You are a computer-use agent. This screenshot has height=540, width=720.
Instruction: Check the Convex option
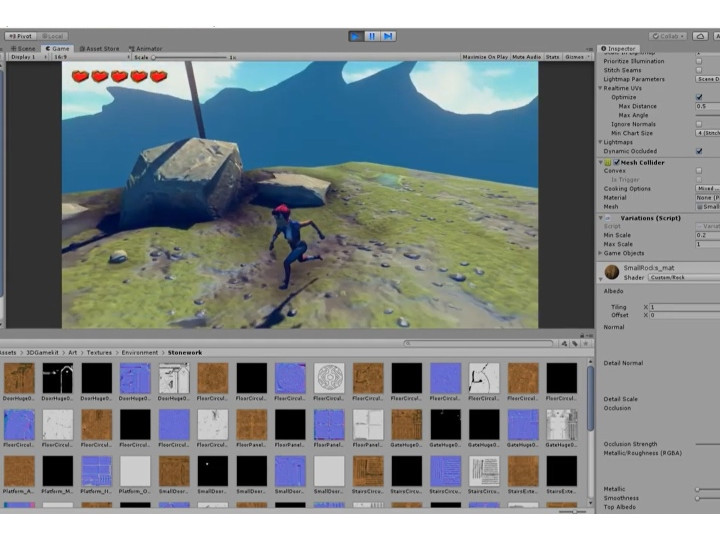pyautogui.click(x=699, y=171)
